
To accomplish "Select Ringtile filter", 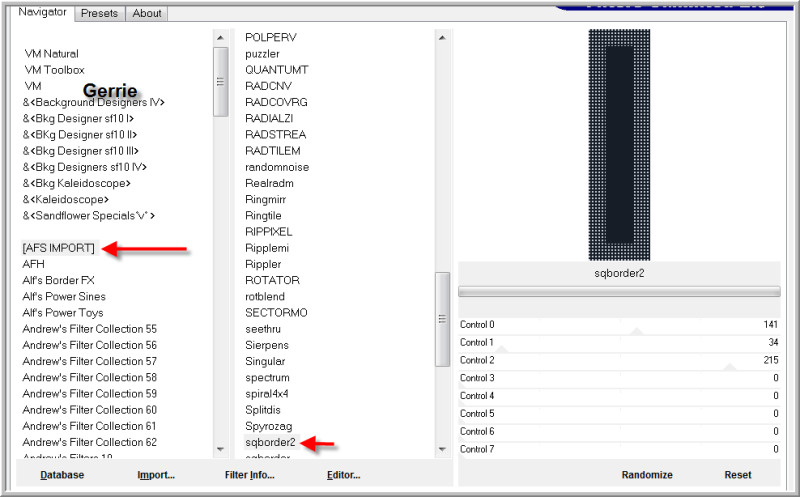I will tap(263, 216).
